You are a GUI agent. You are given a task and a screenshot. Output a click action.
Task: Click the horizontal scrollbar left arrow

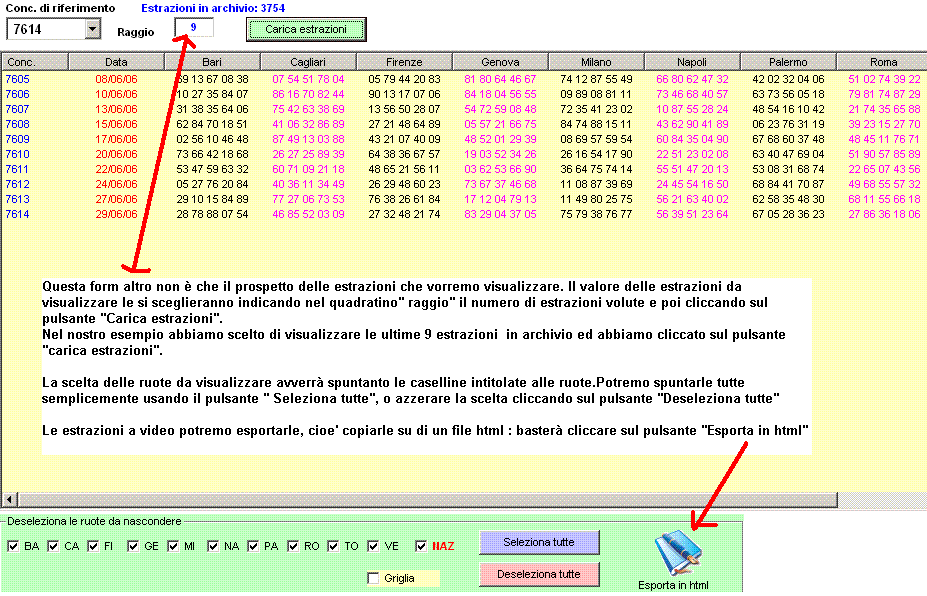pyautogui.click(x=11, y=498)
